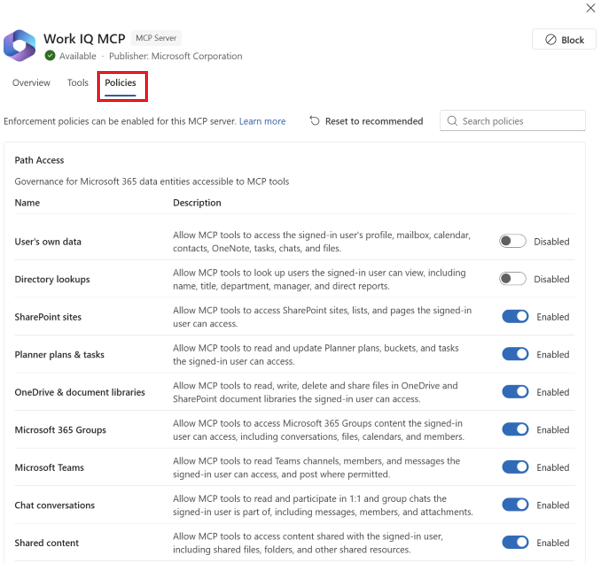601x563 pixels.
Task: Open the Learn more link
Action: tap(263, 121)
